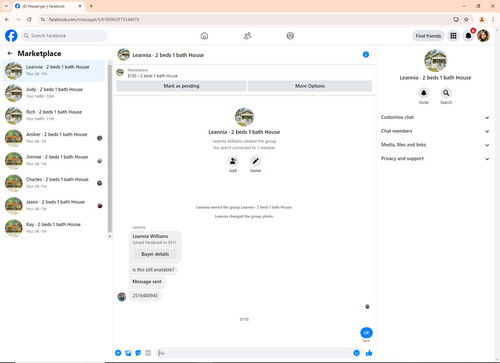Search in conversation magnifier icon
This screenshot has width=500, height=363.
[x=446, y=93]
